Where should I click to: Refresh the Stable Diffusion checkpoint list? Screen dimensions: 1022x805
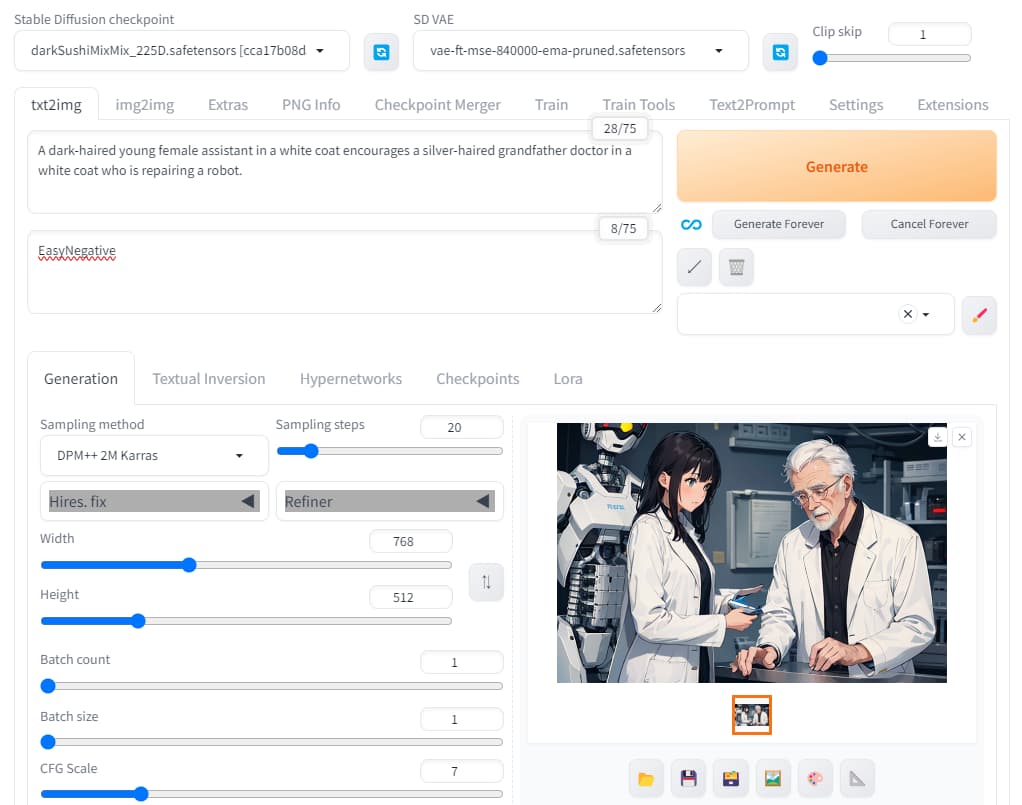(381, 52)
